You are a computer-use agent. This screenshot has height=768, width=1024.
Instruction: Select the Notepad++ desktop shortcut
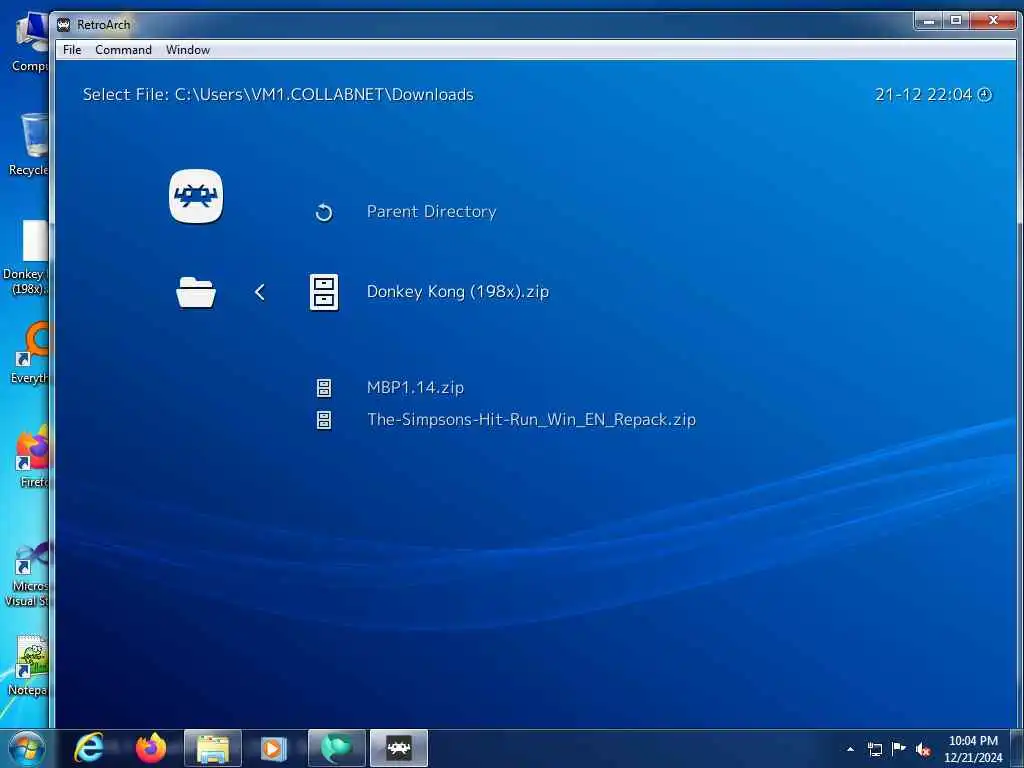[x=27, y=665]
